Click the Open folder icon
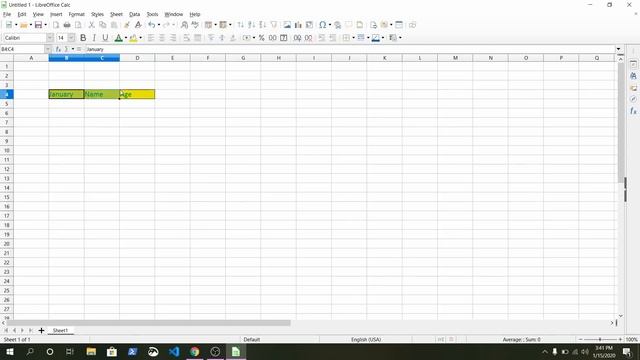Screen dimensions: 640x360 coord(24,25)
